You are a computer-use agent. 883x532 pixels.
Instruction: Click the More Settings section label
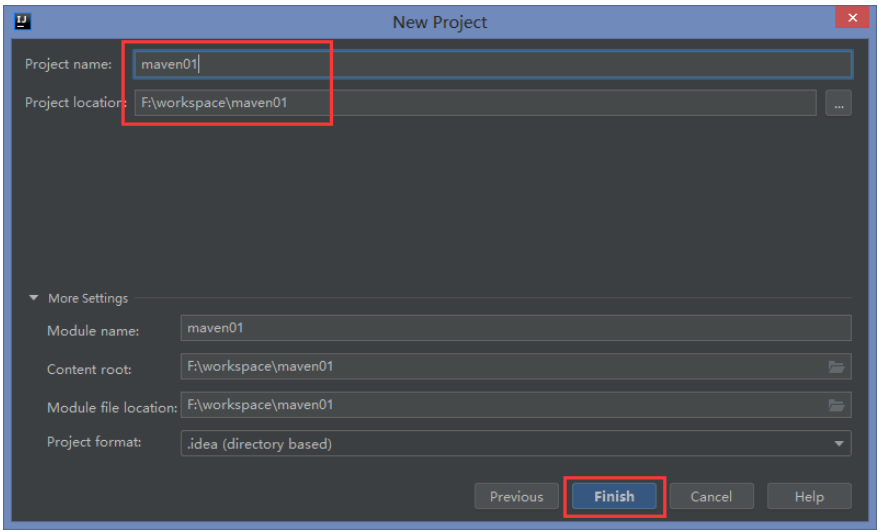point(88,298)
